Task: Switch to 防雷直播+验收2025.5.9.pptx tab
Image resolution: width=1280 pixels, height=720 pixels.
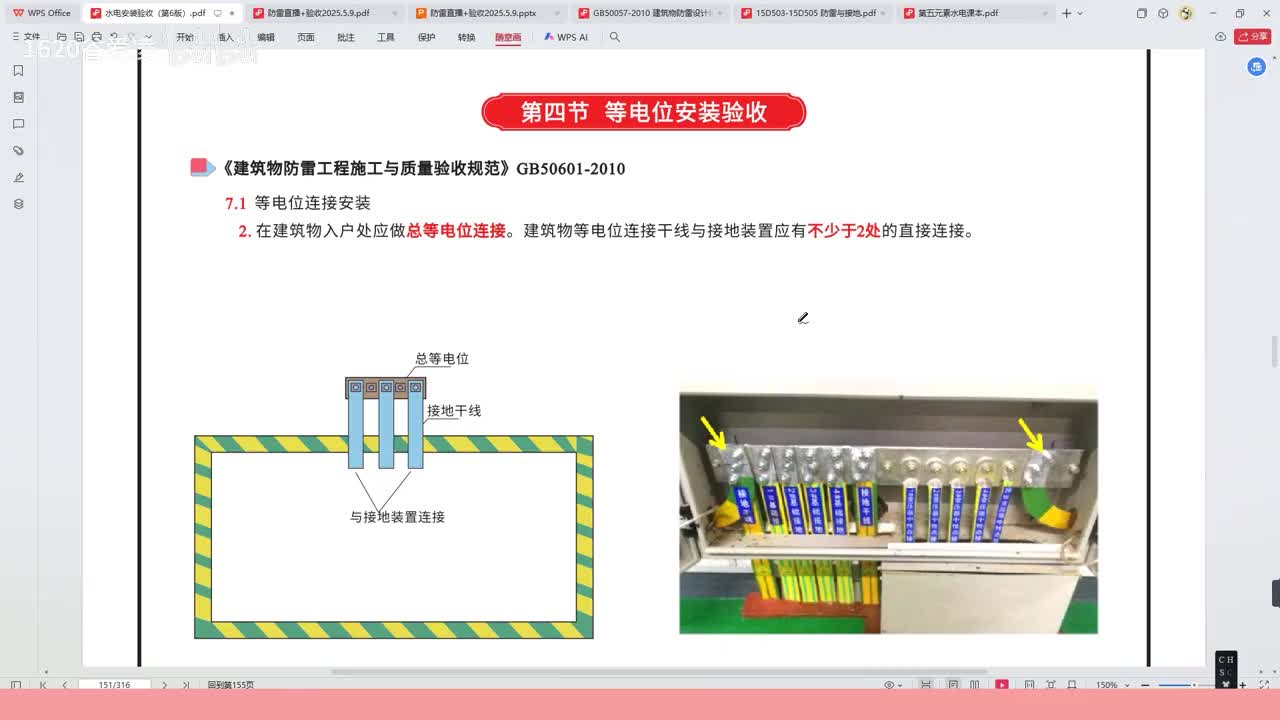Action: click(x=486, y=13)
